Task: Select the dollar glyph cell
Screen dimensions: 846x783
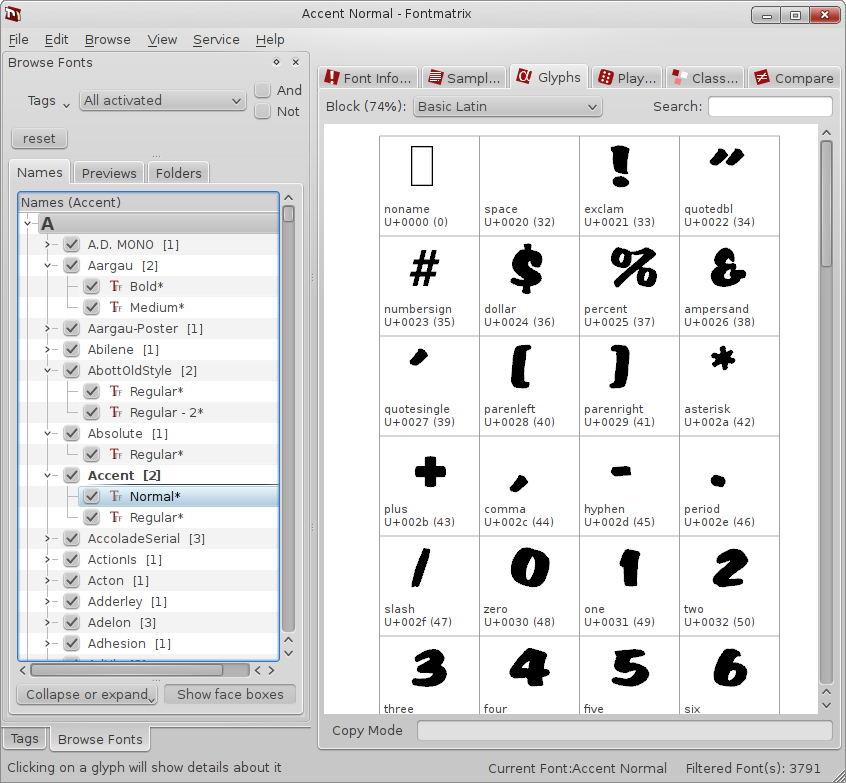Action: [x=529, y=286]
